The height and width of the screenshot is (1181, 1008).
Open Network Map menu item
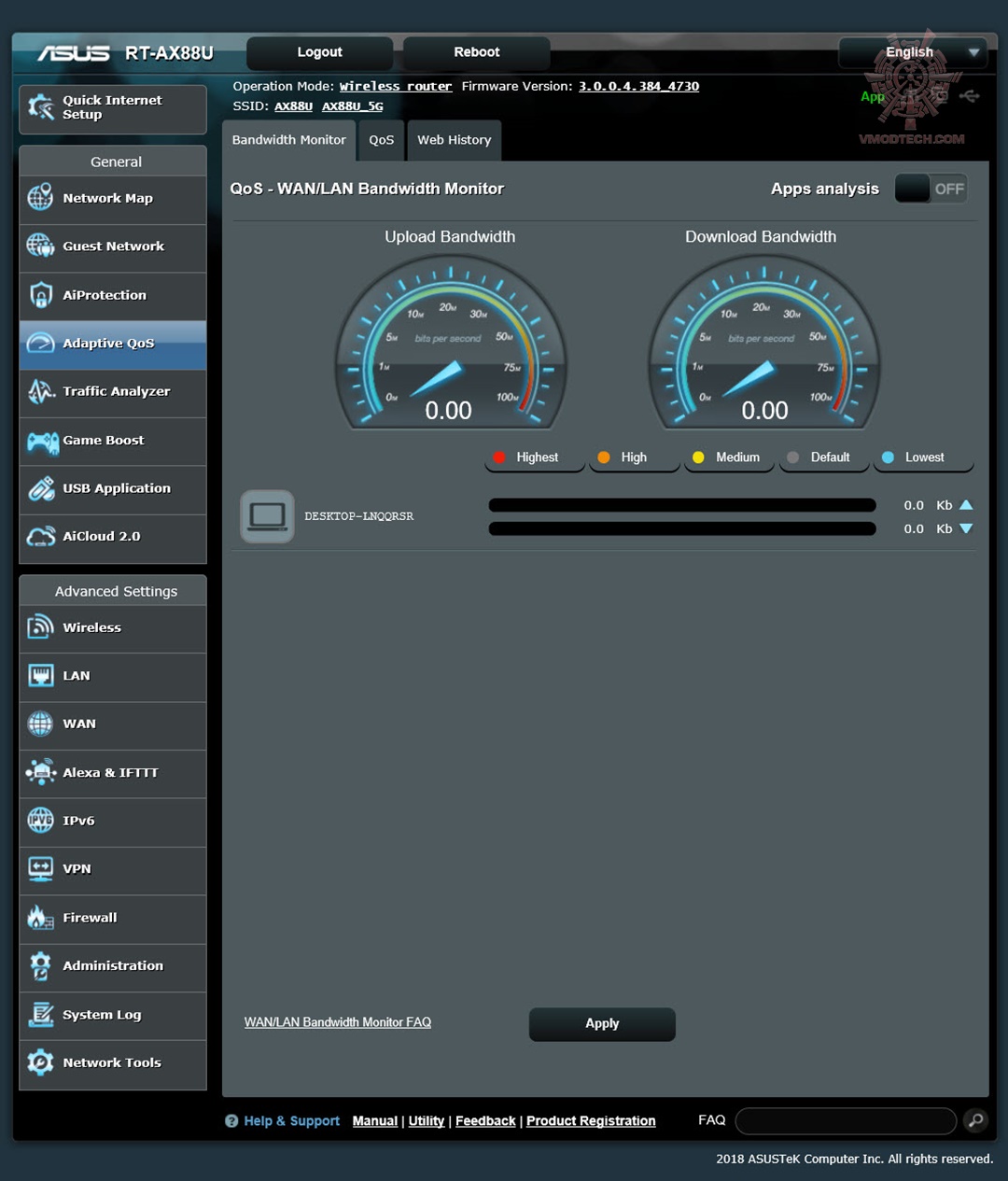(x=113, y=199)
